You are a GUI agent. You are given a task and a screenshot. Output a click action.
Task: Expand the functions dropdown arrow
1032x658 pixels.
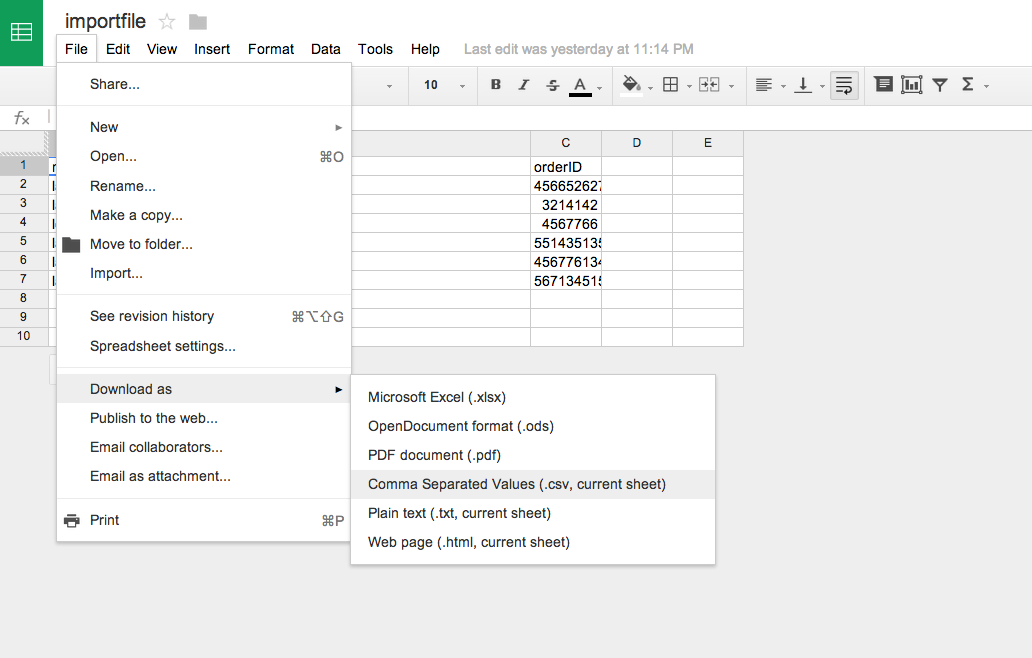986,86
